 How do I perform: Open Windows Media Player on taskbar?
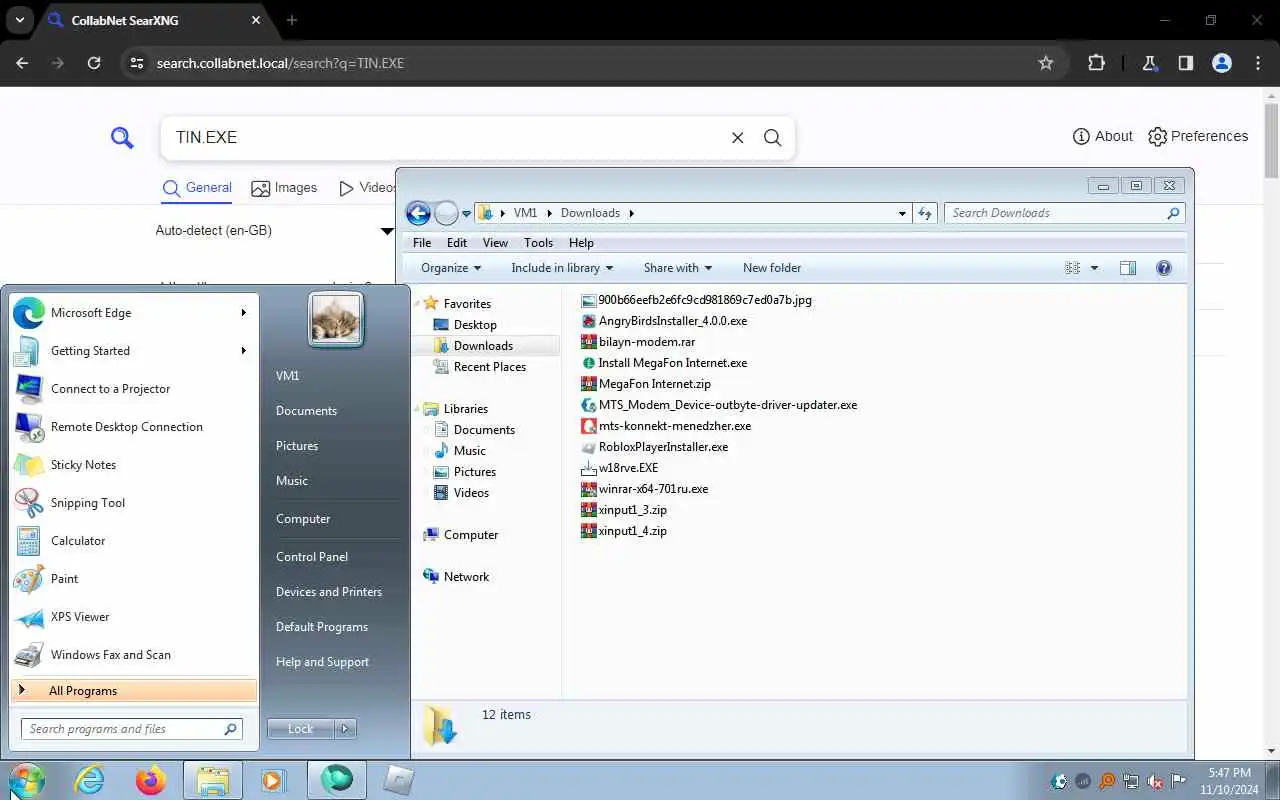[x=272, y=779]
